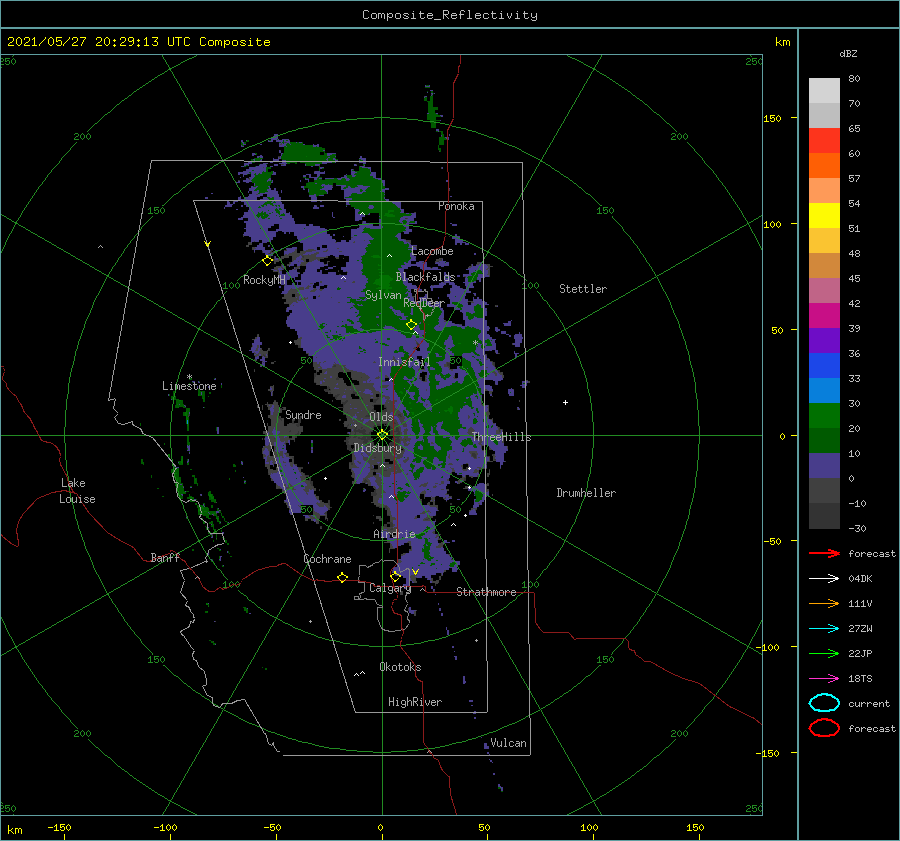The width and height of the screenshot is (900, 841).
Task: Click the Drumheller label
Action: click(586, 493)
